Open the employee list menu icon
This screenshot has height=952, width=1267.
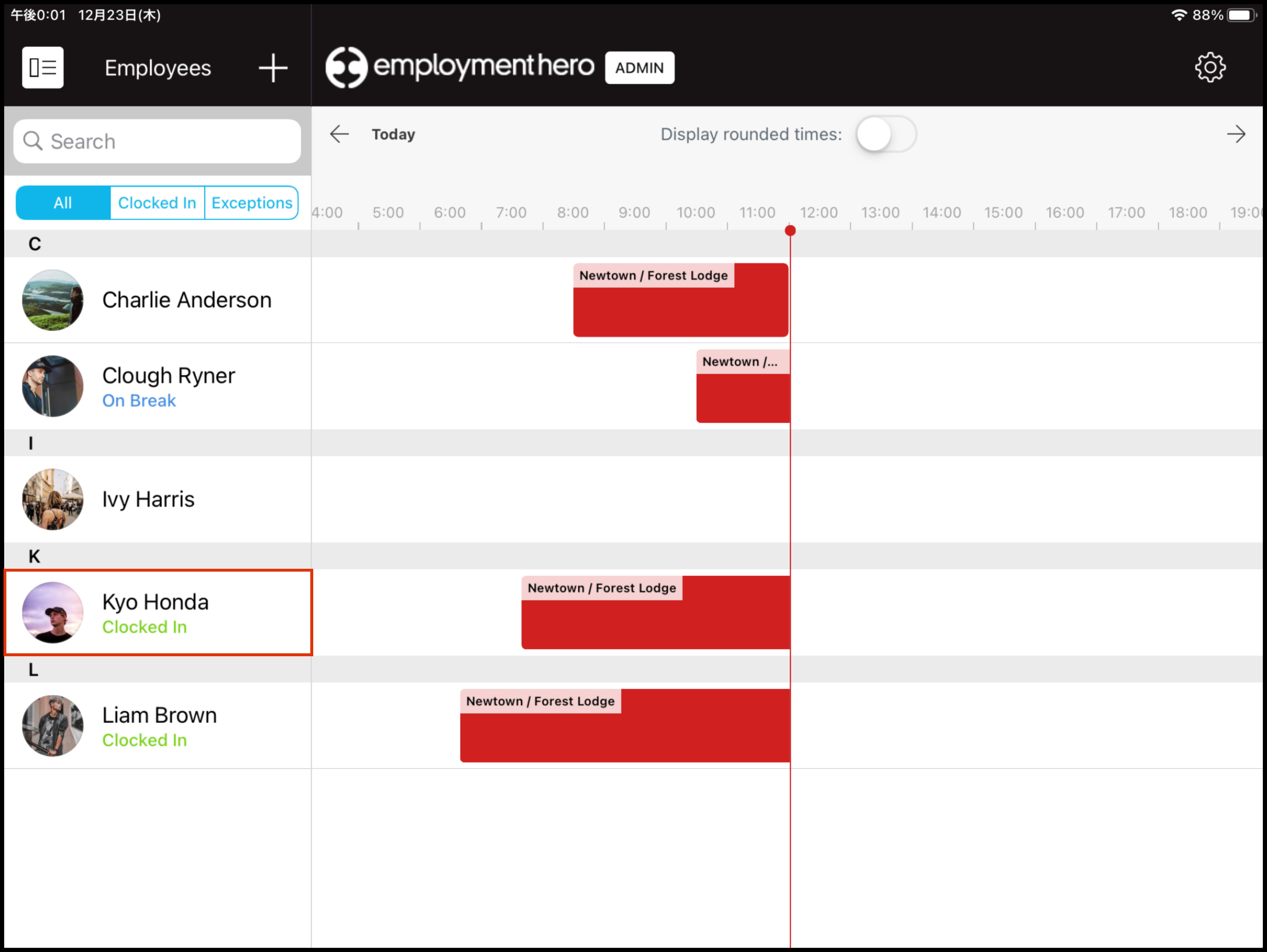[x=41, y=67]
